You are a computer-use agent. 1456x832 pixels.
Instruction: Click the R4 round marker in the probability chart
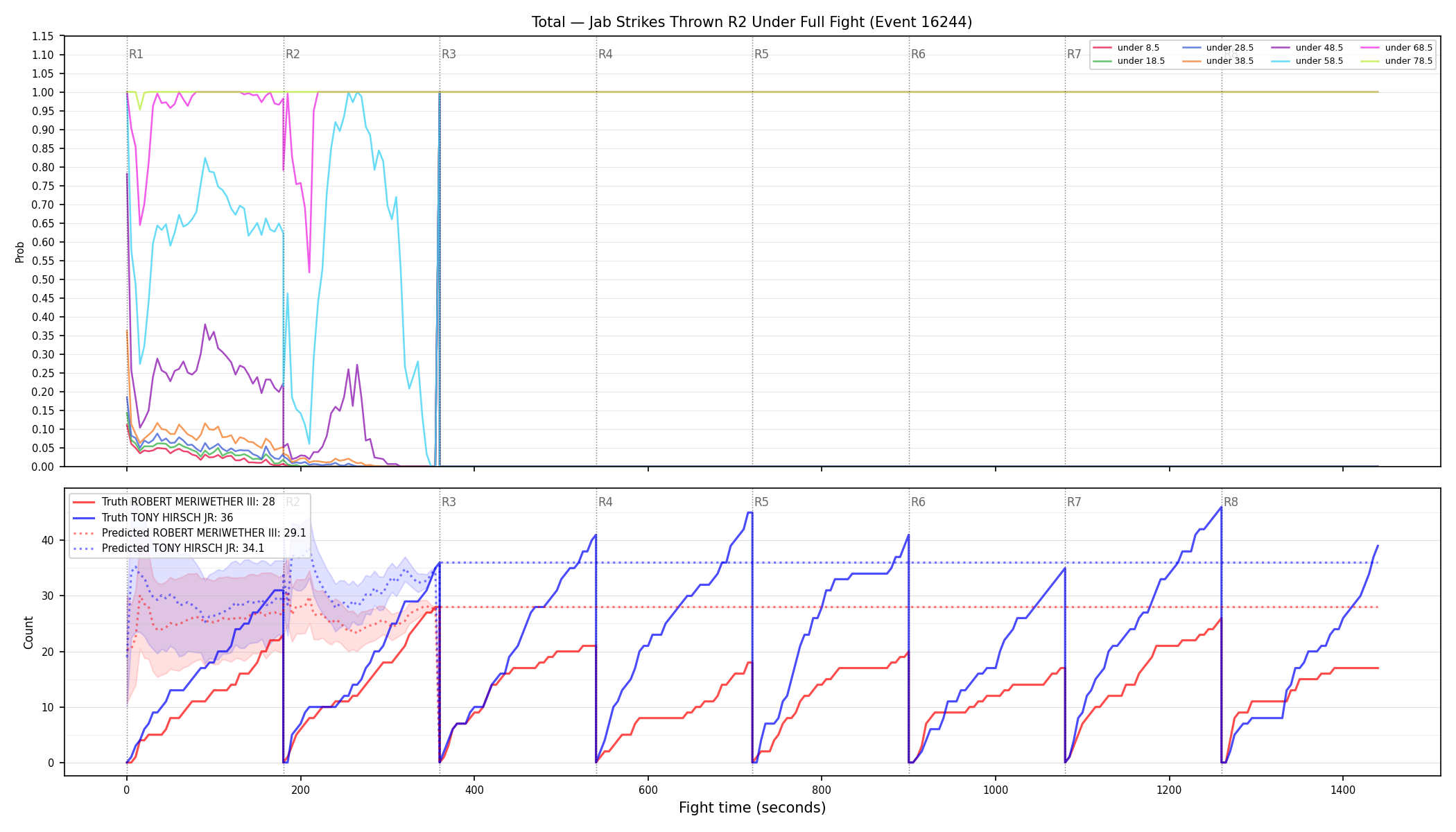tap(605, 54)
